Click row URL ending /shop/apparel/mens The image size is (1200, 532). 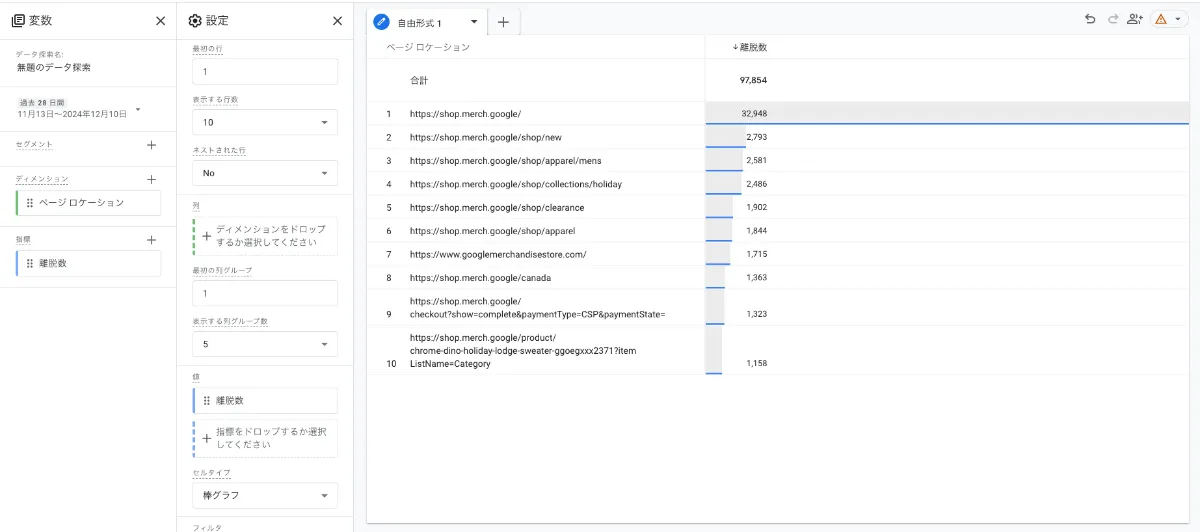[x=505, y=160]
